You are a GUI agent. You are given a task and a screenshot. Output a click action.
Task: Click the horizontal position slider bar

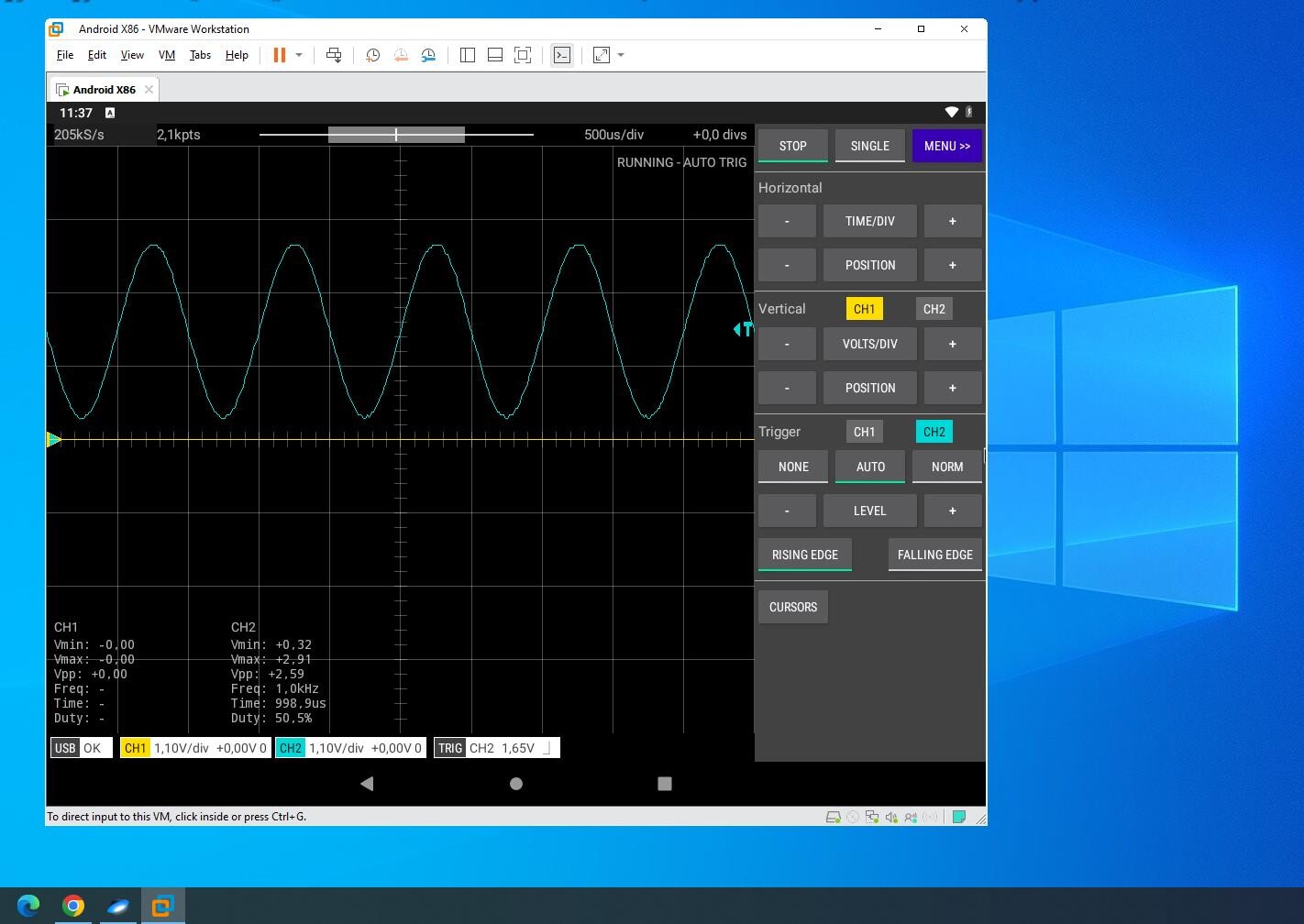[x=396, y=135]
